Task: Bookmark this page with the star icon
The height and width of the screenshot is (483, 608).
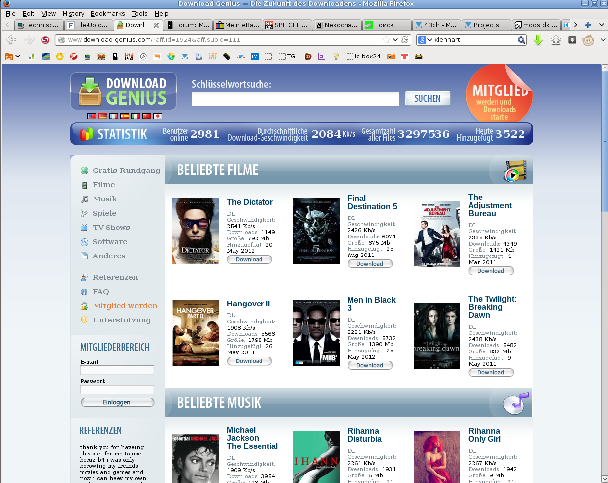Action: tap(386, 40)
